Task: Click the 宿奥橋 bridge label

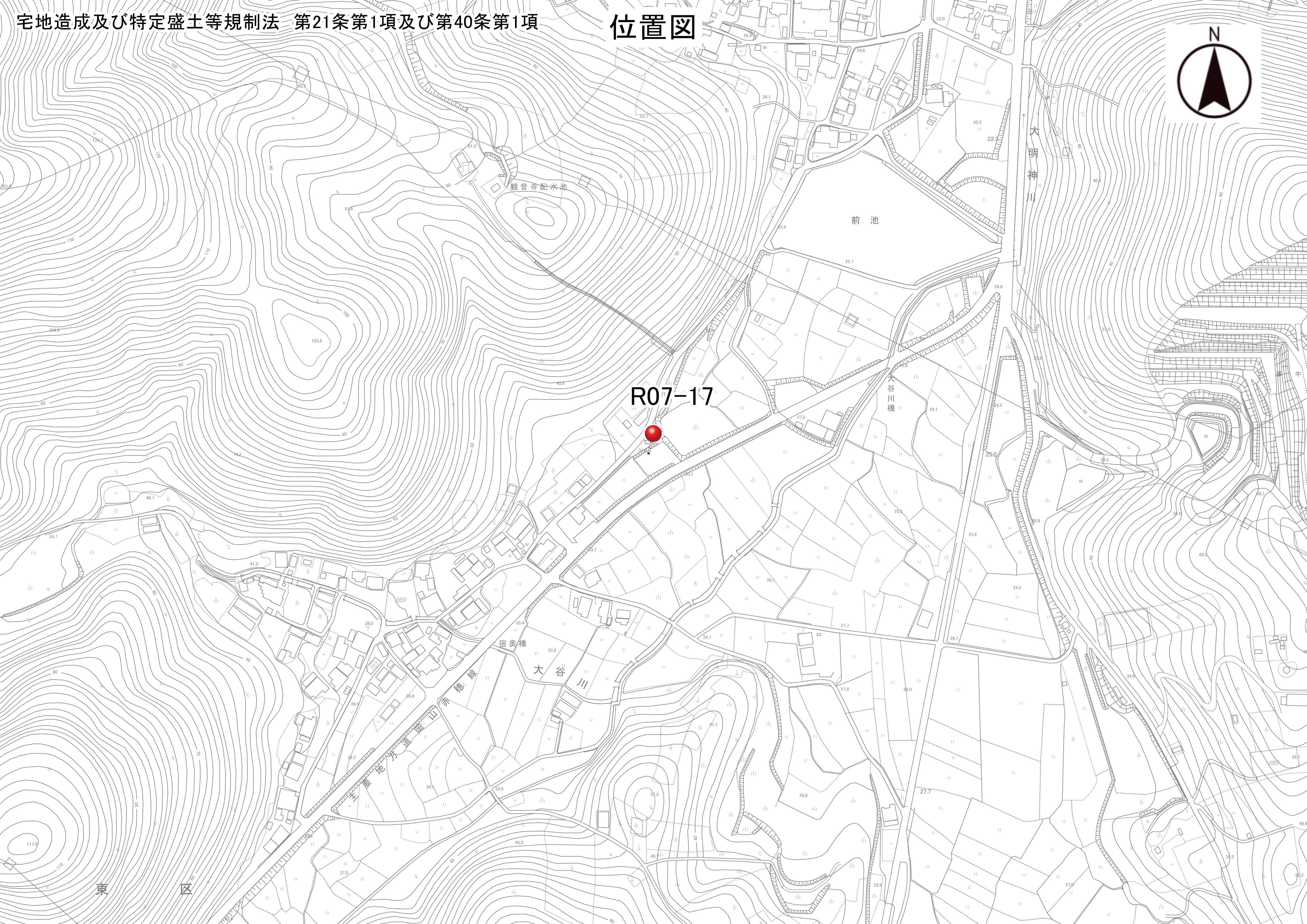Action: tap(513, 643)
